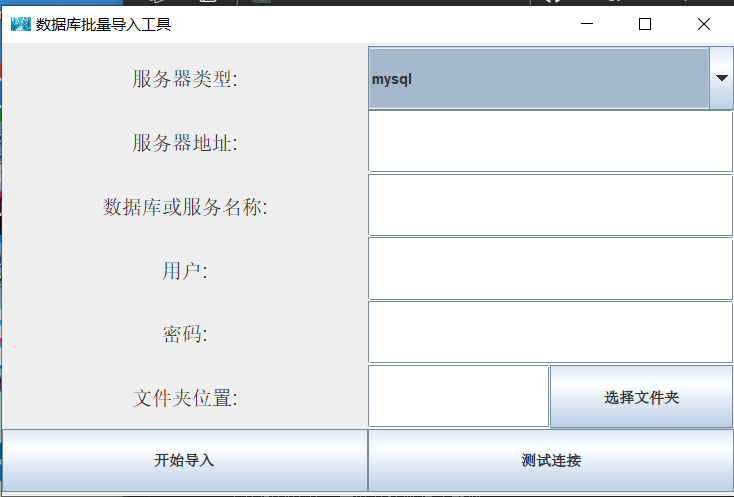Focus the 密码 input field
This screenshot has height=497, width=734.
click(550, 333)
